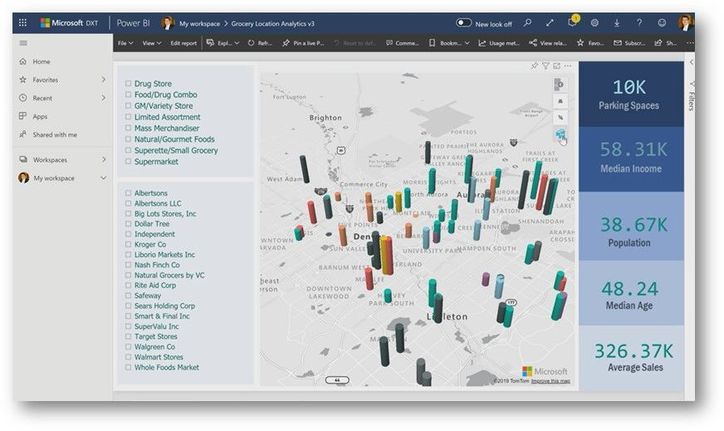The image size is (724, 431).
Task: Open the Bookmarks dropdown in toolbar
Action: click(x=449, y=43)
